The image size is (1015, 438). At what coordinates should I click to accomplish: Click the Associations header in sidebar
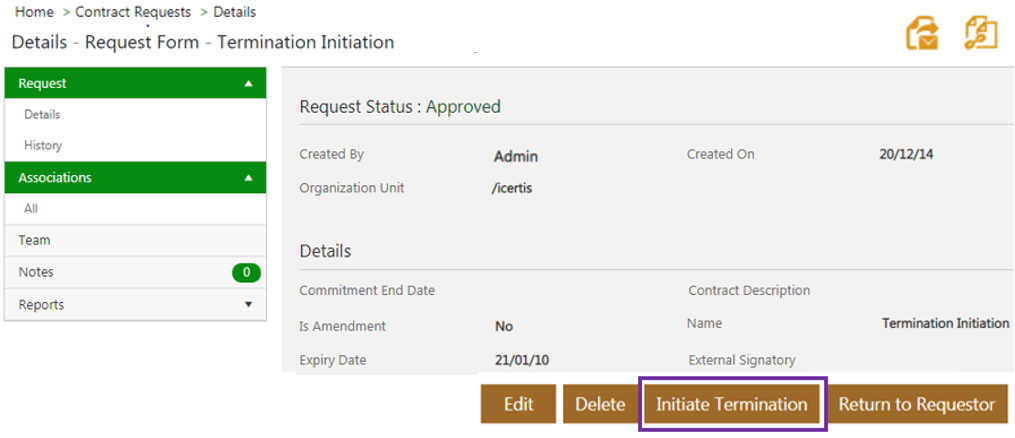[56, 178]
